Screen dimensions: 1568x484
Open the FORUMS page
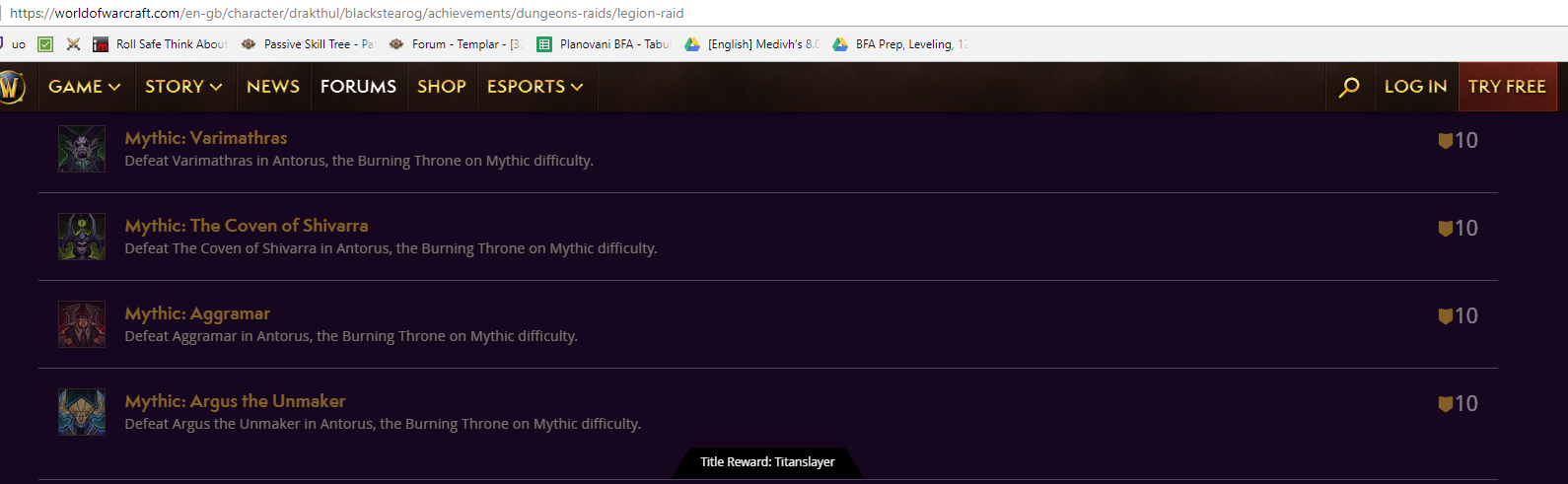point(358,87)
